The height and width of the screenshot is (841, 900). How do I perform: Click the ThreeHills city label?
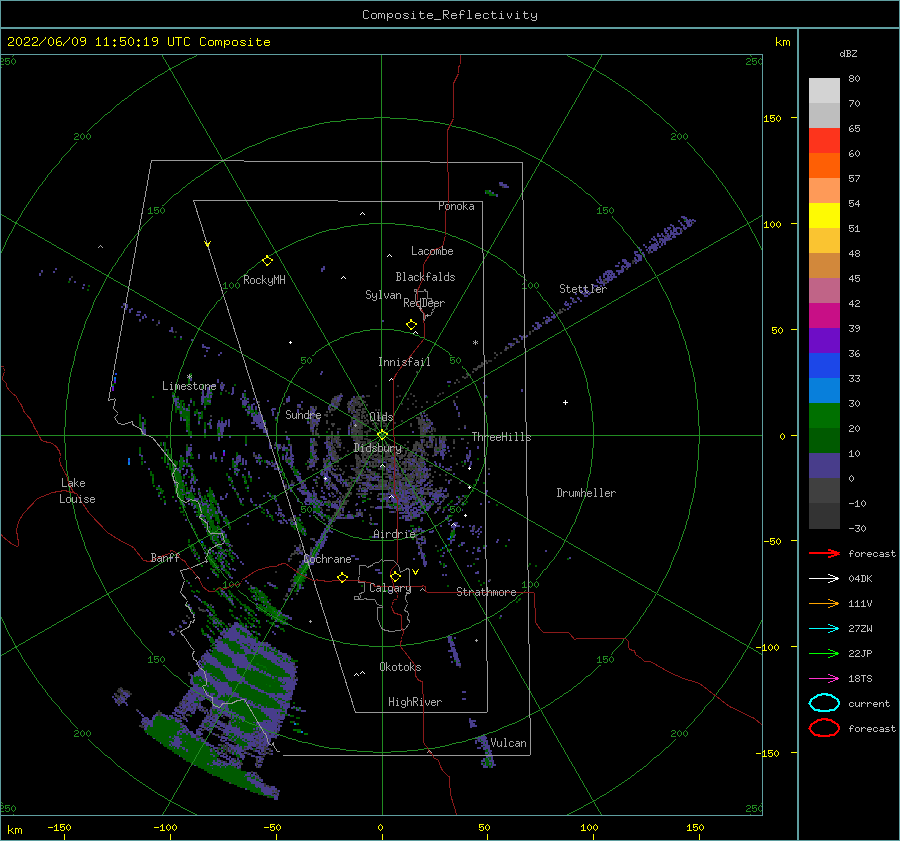point(502,437)
